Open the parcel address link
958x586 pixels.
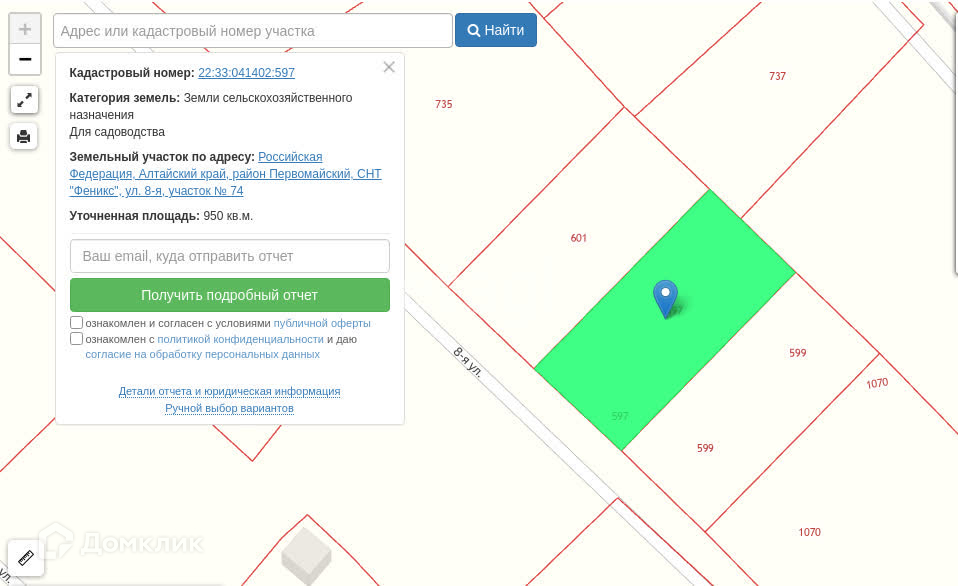[x=225, y=174]
